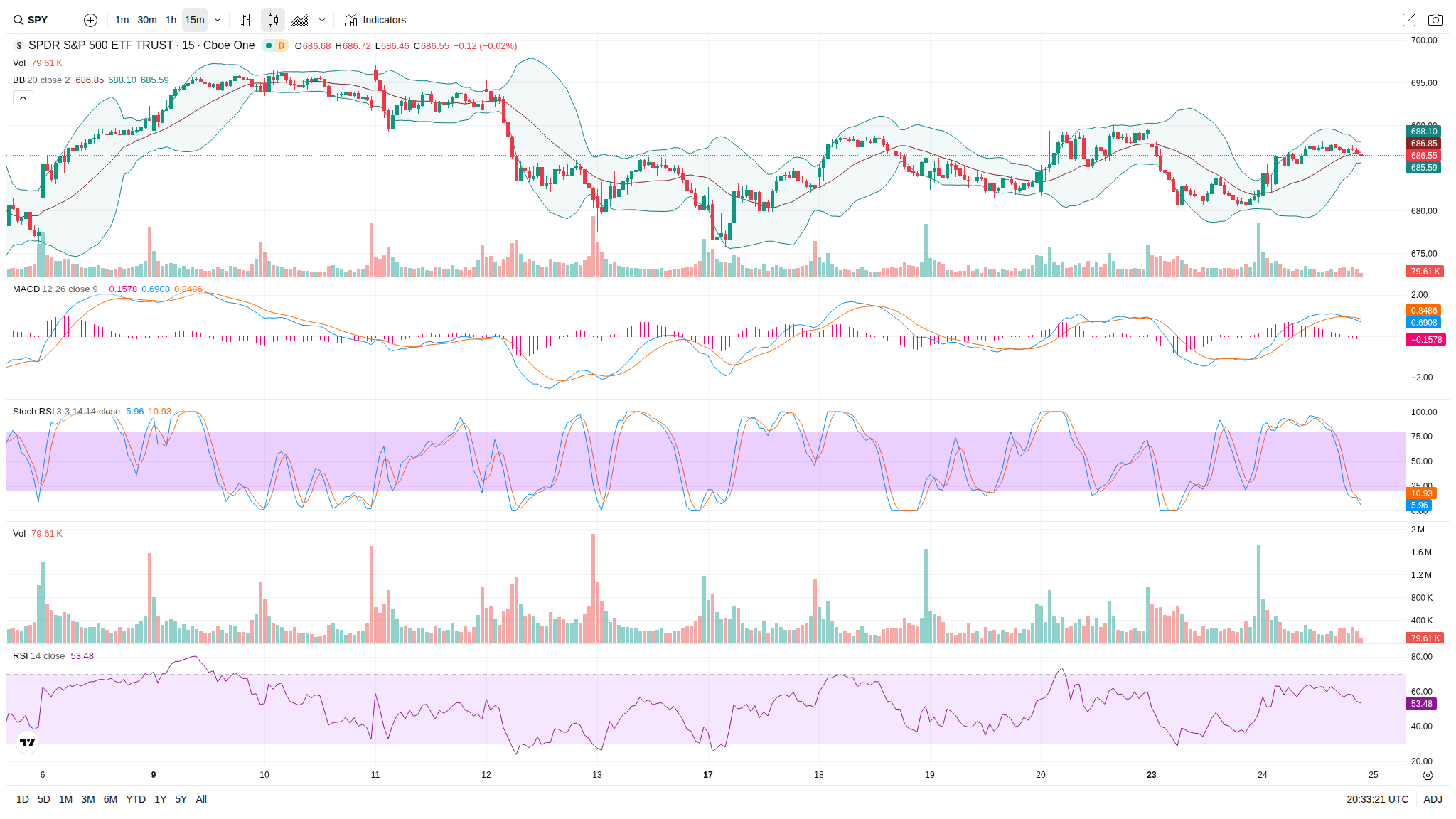Image resolution: width=1456 pixels, height=819 pixels.
Task: Select the Area chart style icon
Action: click(300, 20)
